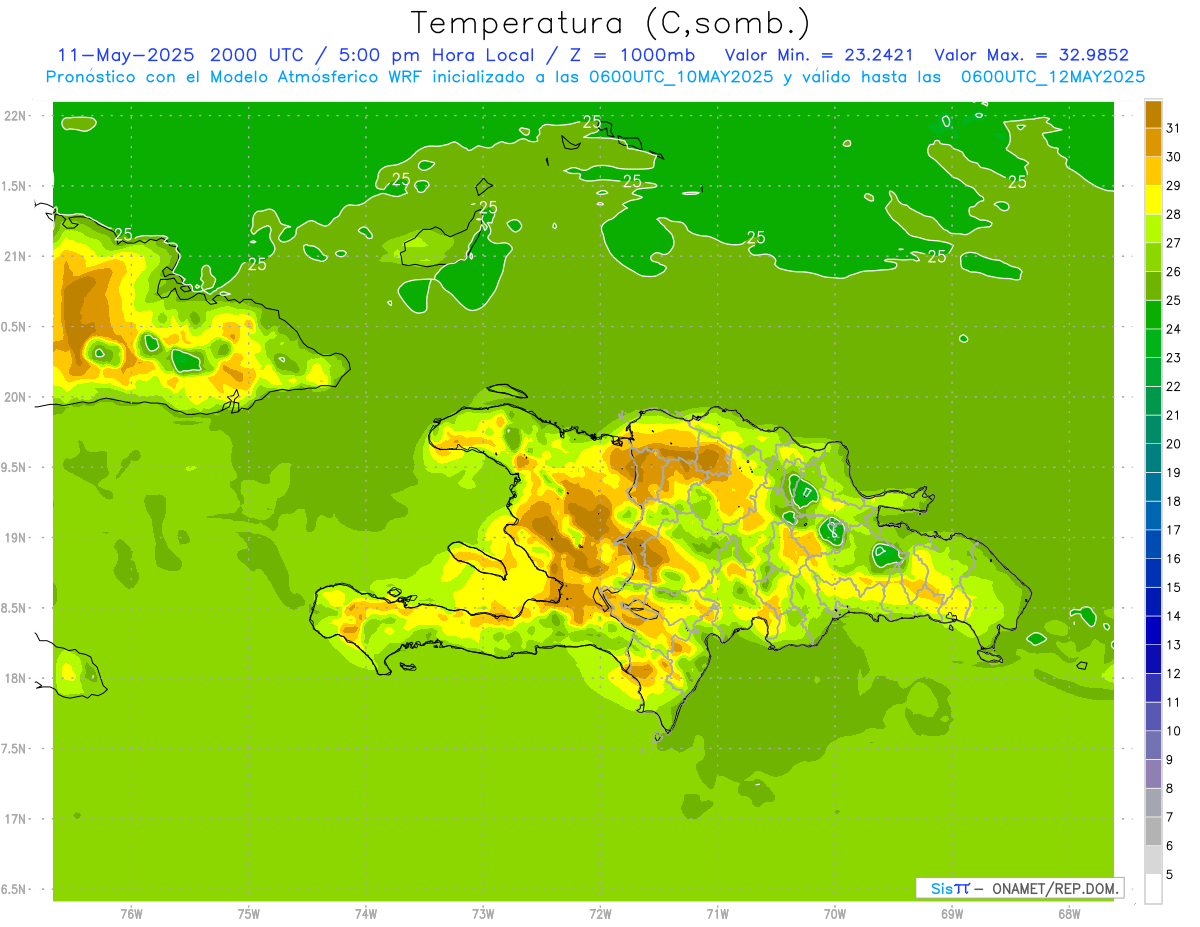The image size is (1200, 927).
Task: Click the '69W' longitude label
Action: tap(952, 913)
